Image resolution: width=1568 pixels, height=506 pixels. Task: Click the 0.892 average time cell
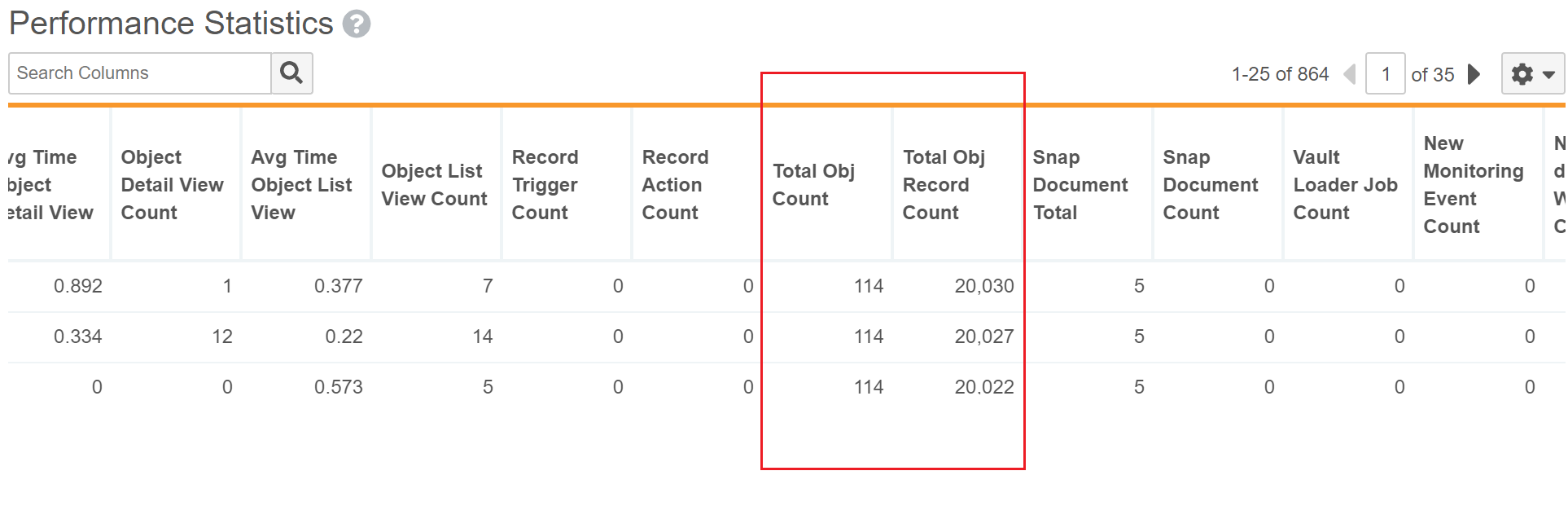click(77, 286)
